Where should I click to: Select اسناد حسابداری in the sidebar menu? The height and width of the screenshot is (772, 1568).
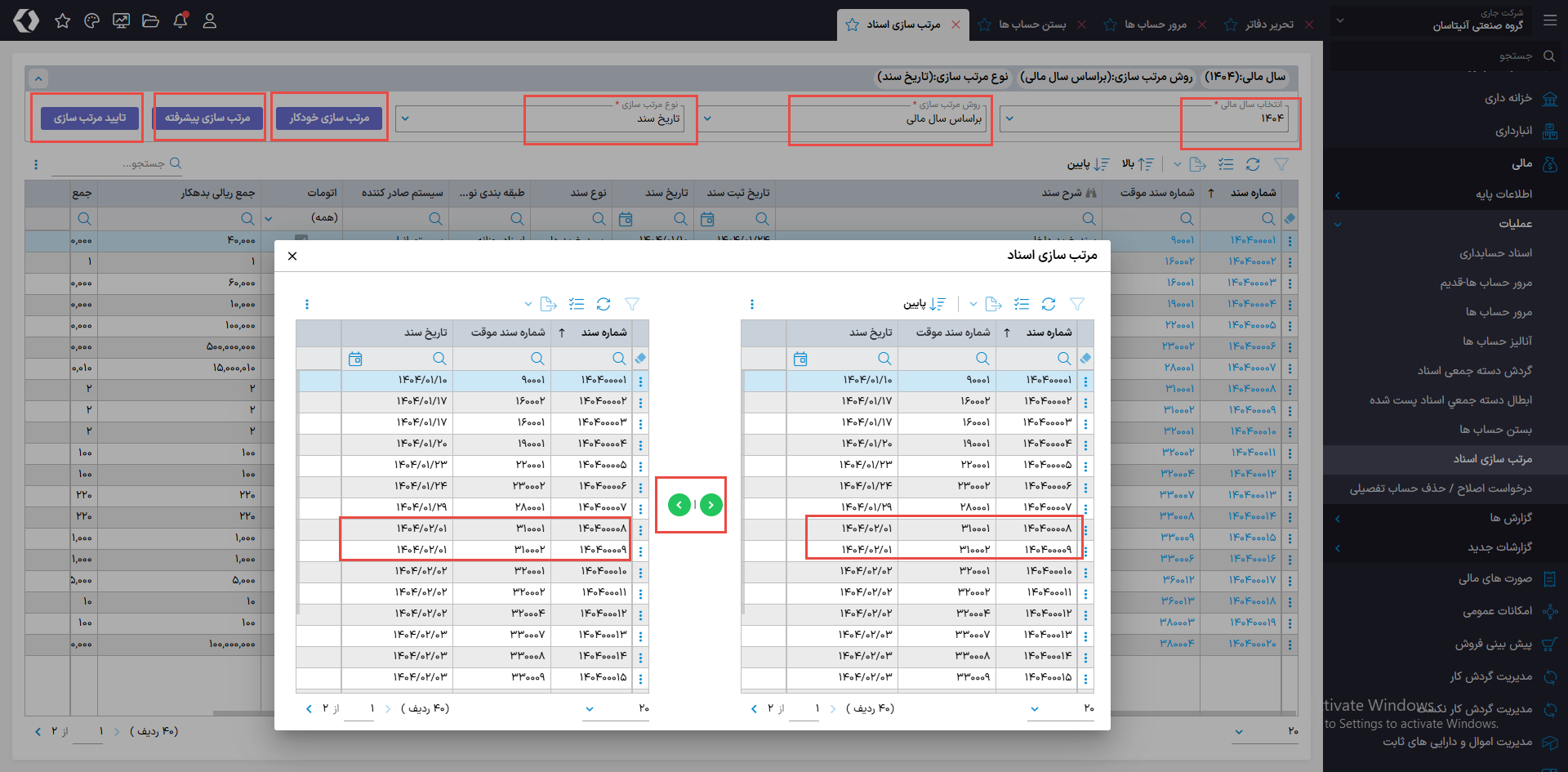[1495, 253]
